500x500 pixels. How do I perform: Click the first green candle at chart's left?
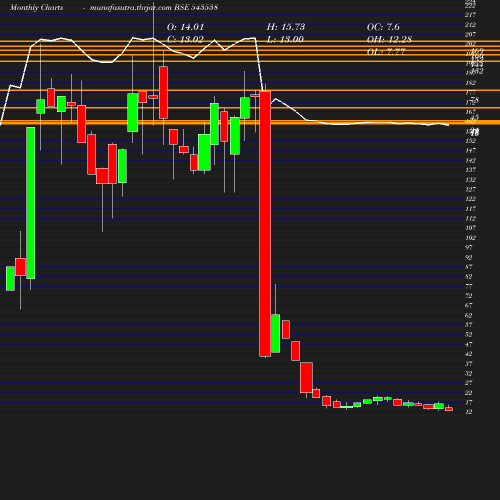pos(10,278)
